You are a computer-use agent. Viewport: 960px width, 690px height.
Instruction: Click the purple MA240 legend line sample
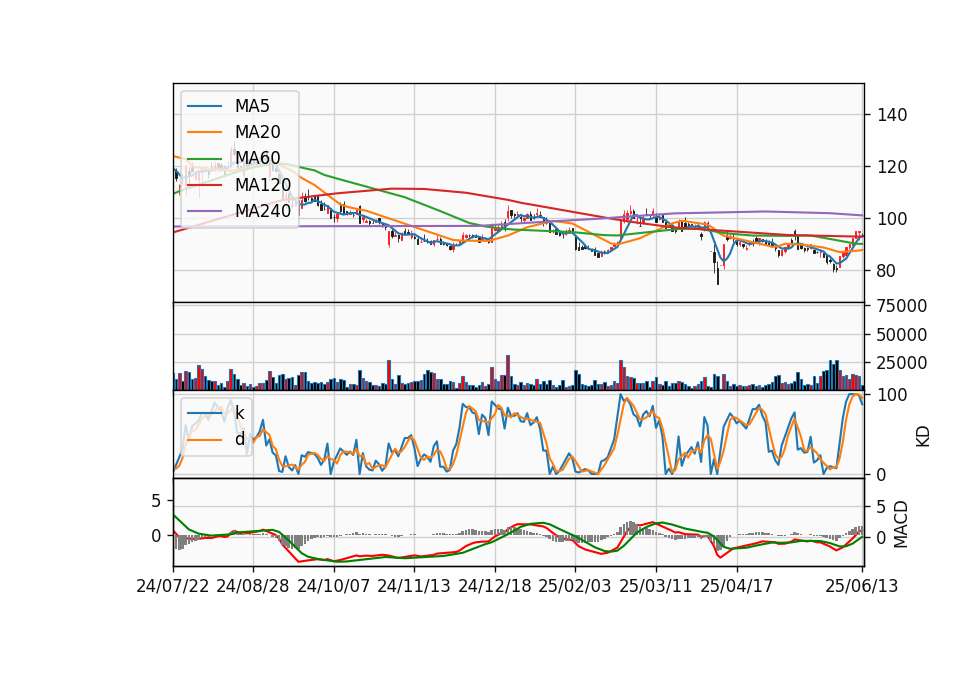click(204, 211)
